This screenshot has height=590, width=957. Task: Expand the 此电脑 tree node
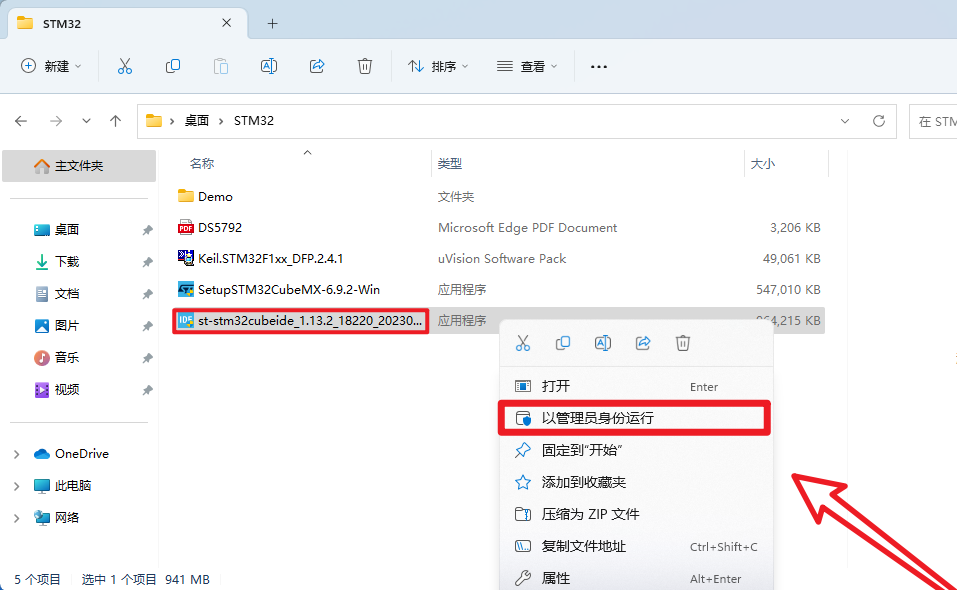pyautogui.click(x=16, y=486)
